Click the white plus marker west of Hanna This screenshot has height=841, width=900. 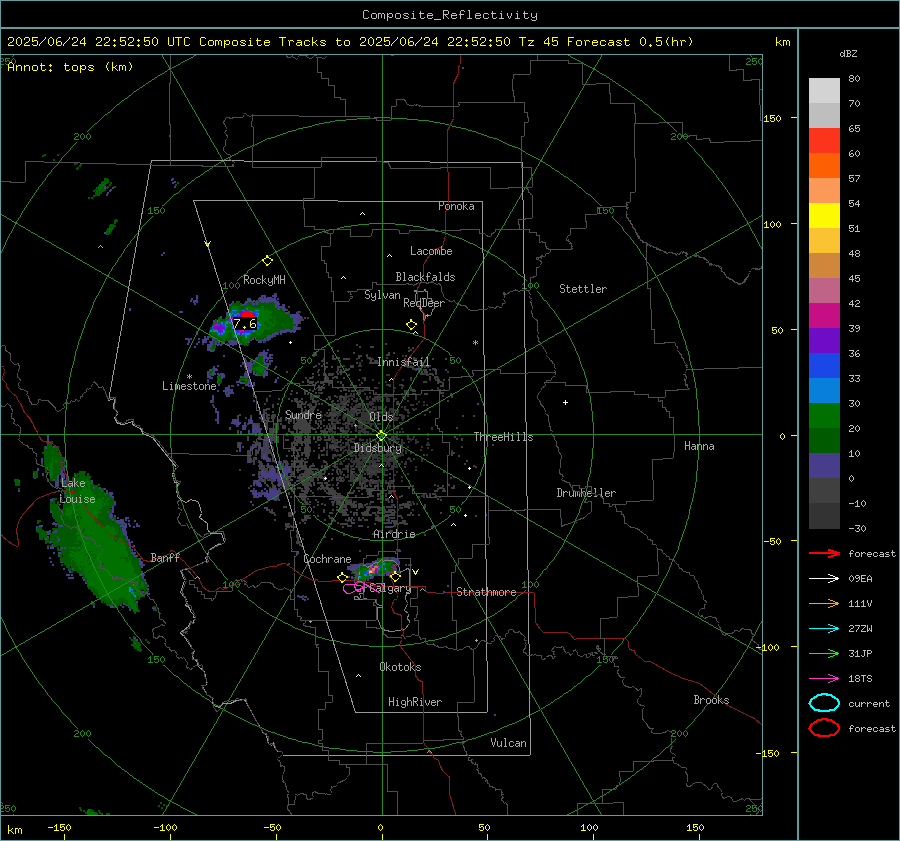click(x=565, y=402)
